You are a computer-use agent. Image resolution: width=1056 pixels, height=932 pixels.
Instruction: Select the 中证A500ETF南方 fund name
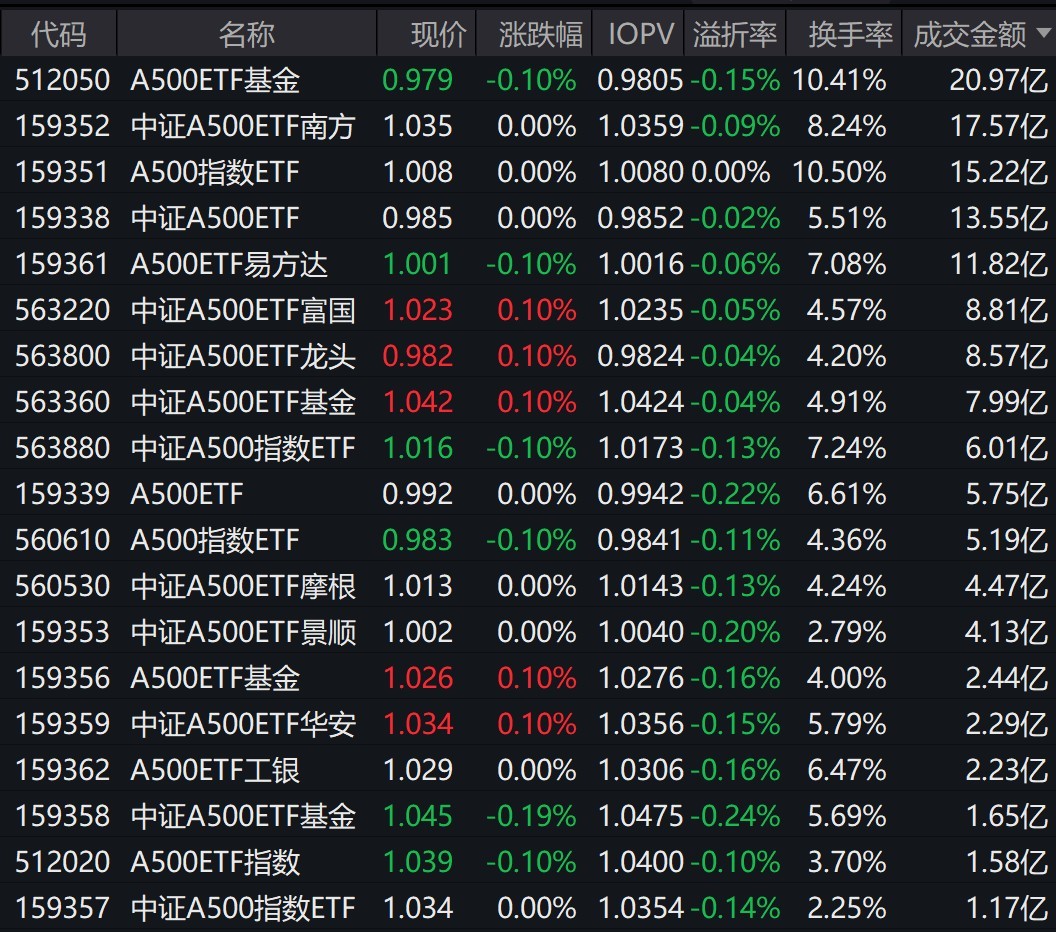pyautogui.click(x=243, y=126)
